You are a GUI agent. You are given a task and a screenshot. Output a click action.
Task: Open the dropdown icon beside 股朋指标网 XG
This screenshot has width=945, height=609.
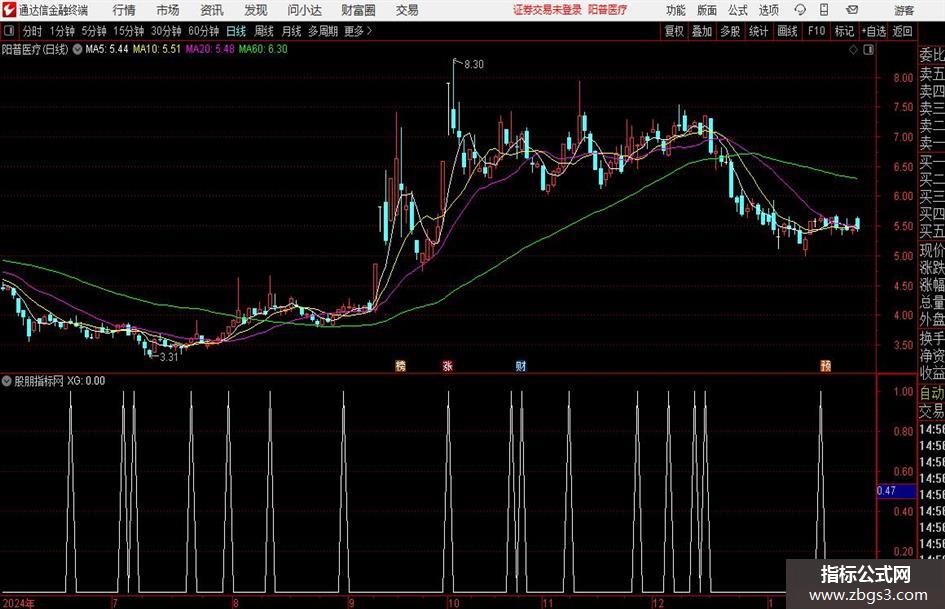click(x=7, y=381)
